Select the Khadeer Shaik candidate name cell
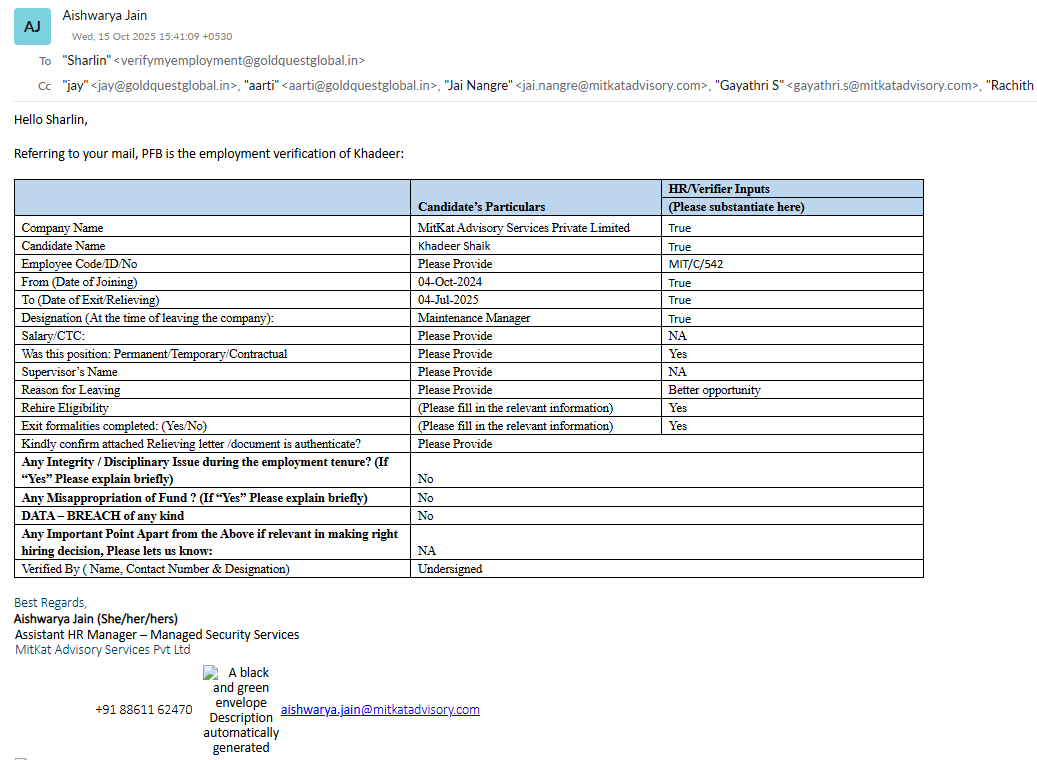 (x=454, y=246)
